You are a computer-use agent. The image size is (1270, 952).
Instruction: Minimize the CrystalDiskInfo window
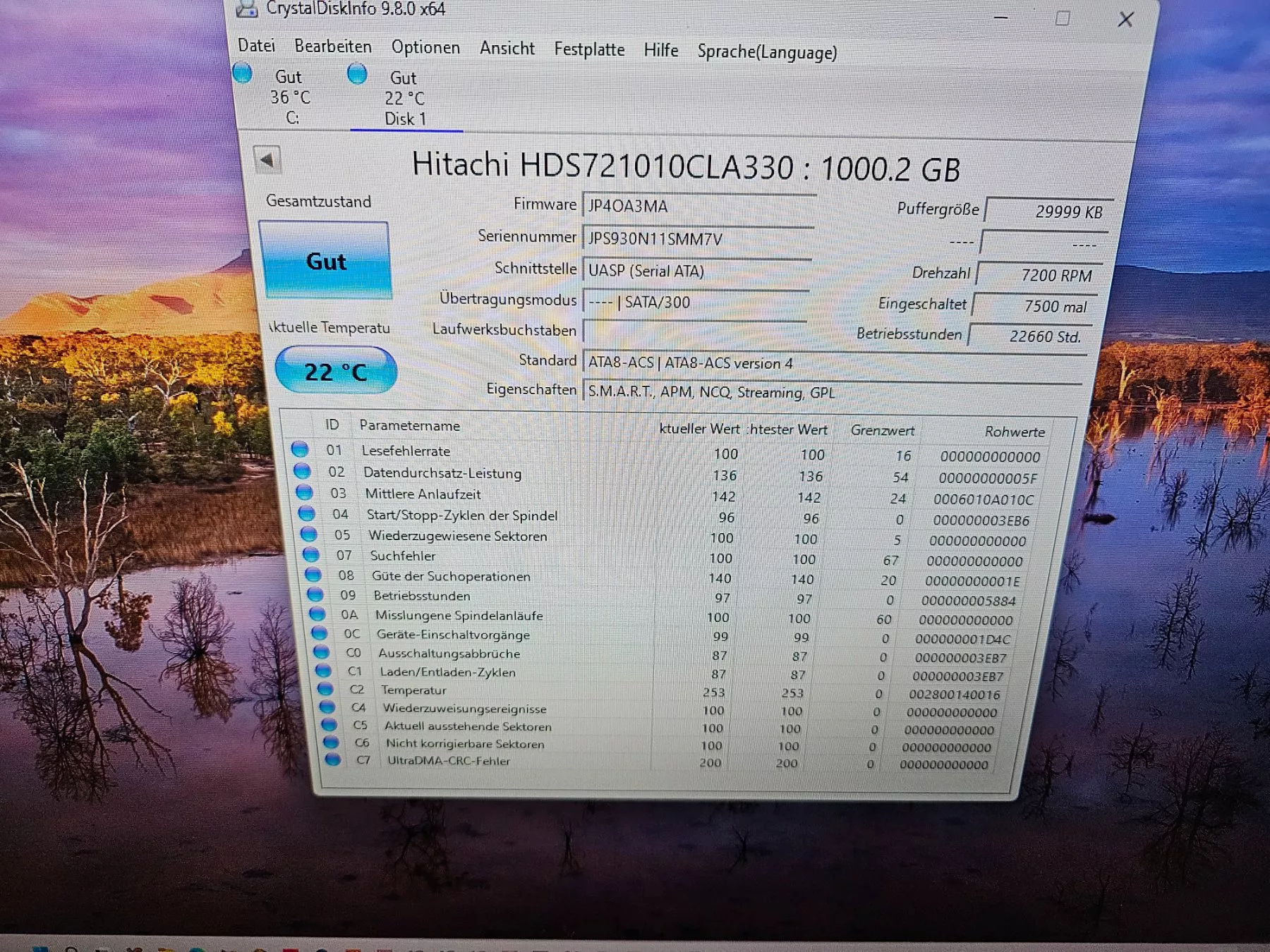tap(1000, 17)
